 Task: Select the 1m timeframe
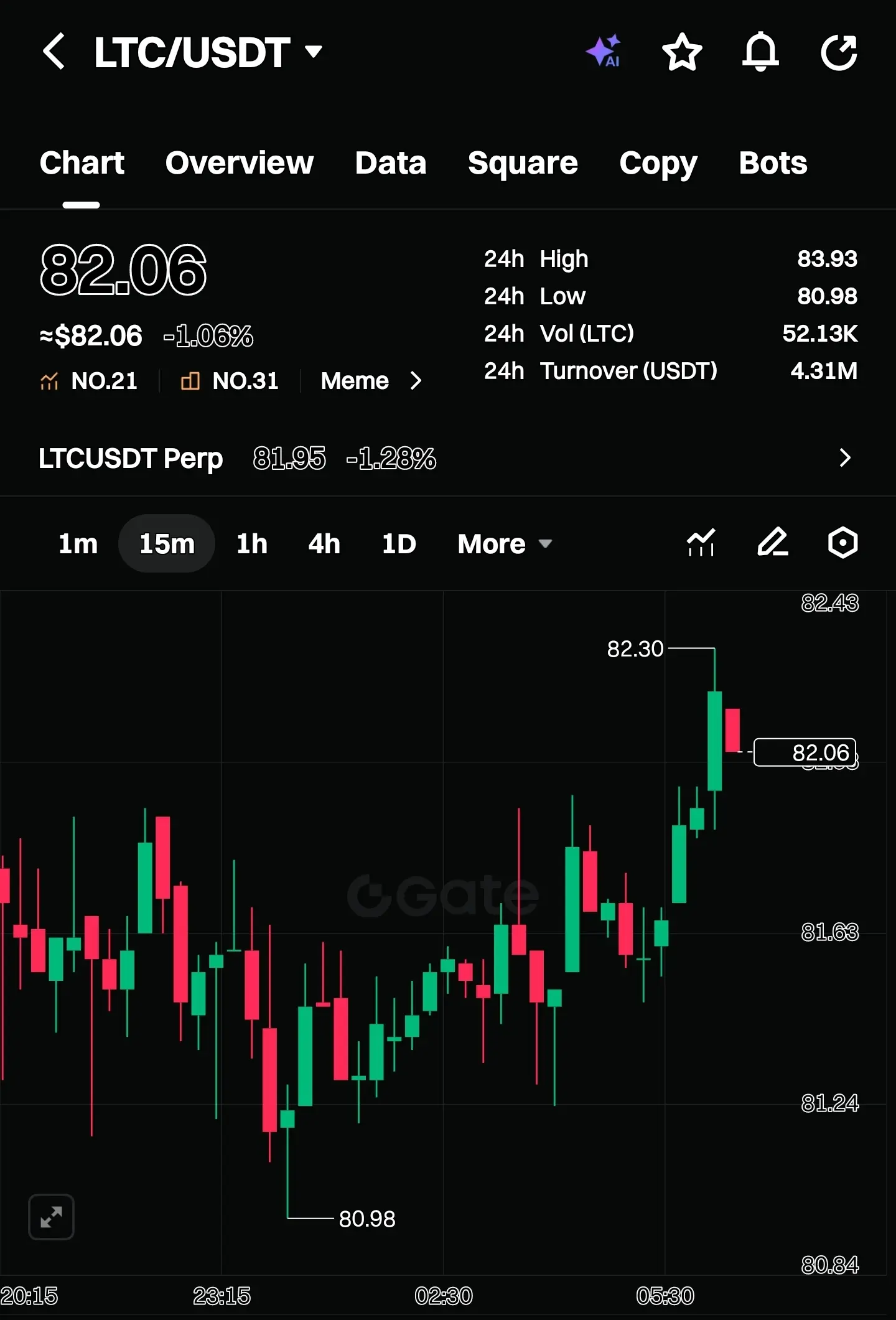click(78, 544)
